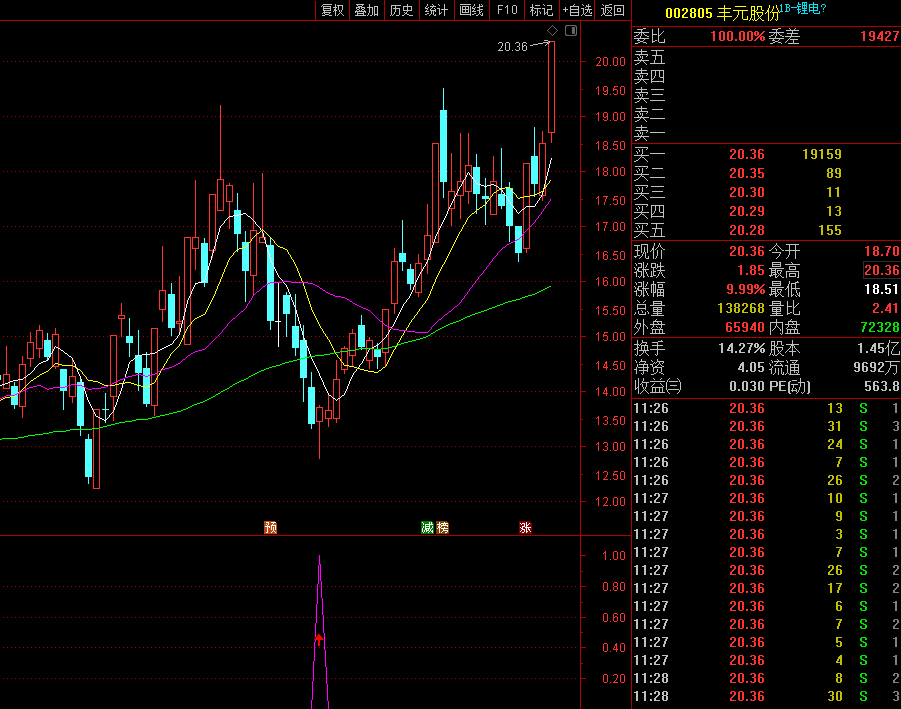Click the 今开 18.70 open value

click(x=882, y=252)
